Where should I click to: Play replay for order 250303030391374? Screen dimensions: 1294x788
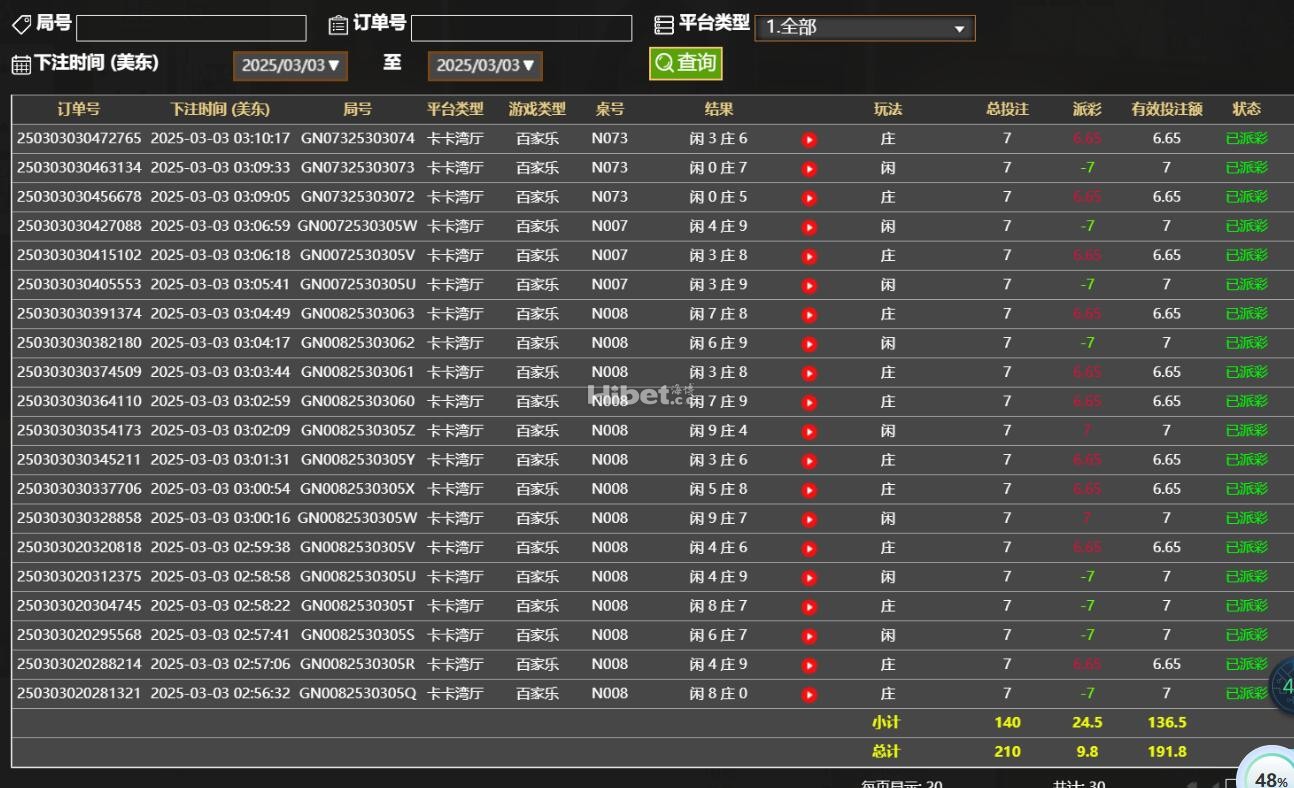click(809, 315)
